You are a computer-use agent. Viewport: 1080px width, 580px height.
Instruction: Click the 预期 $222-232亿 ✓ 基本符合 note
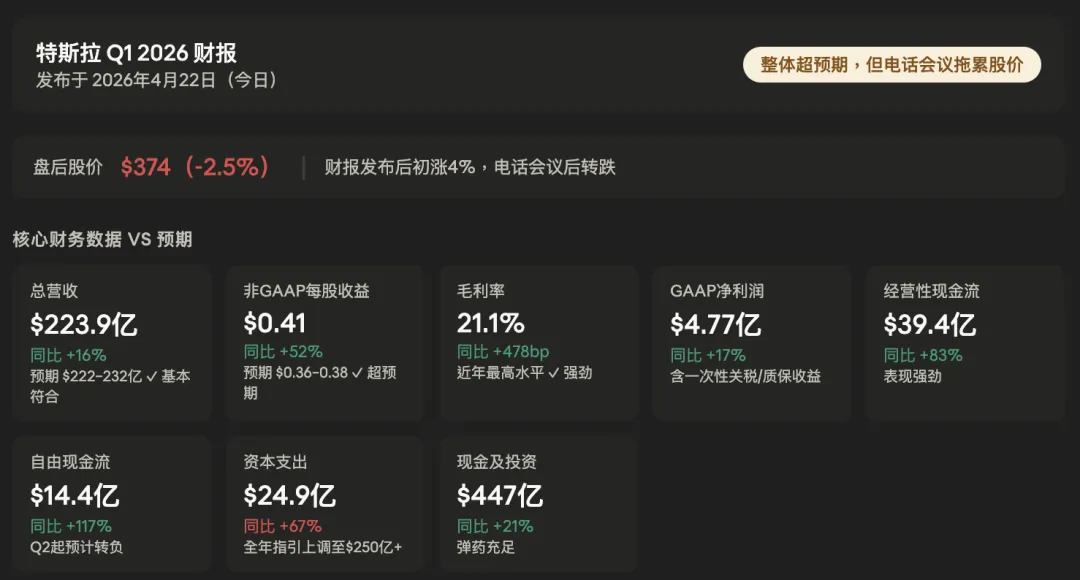tap(110, 386)
